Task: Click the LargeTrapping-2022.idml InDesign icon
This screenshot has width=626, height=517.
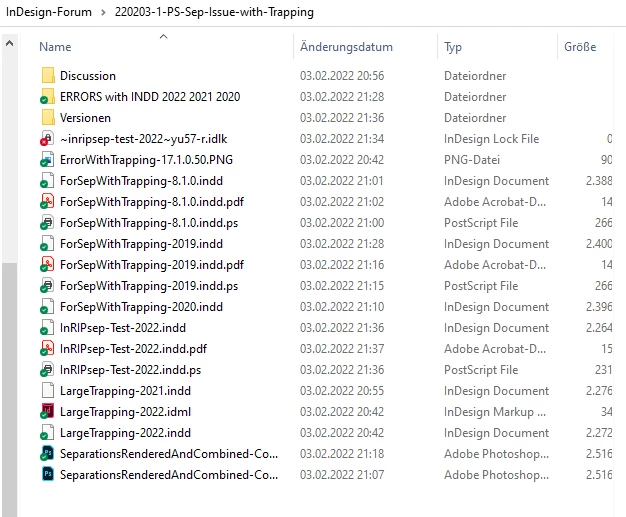Action: coord(48,412)
